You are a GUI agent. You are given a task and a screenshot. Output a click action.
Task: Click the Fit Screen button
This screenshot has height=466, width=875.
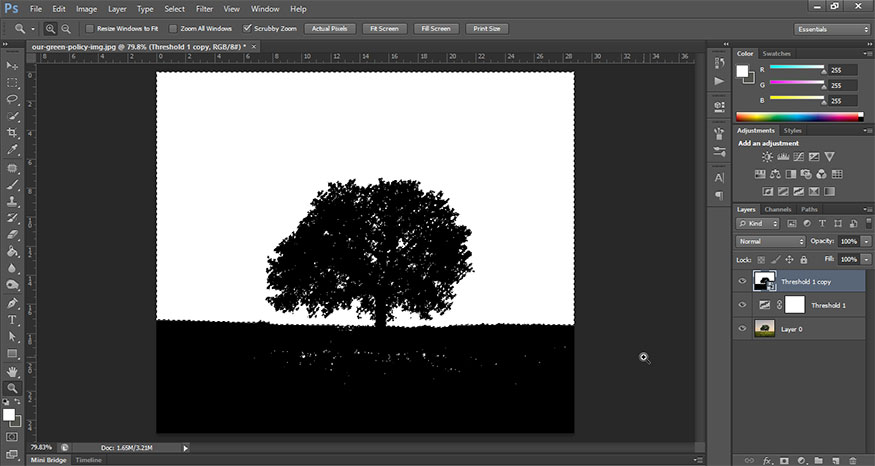(385, 29)
